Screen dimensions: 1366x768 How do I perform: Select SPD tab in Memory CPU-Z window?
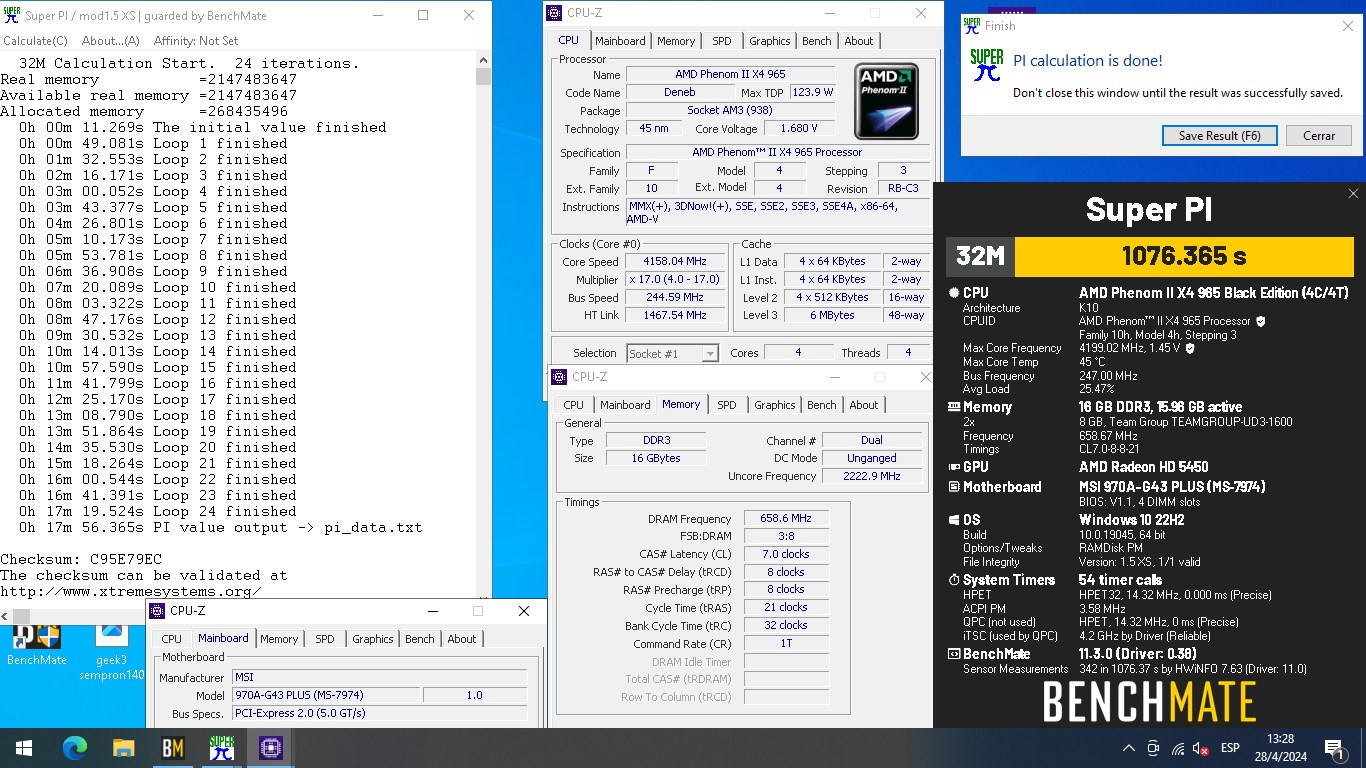727,405
